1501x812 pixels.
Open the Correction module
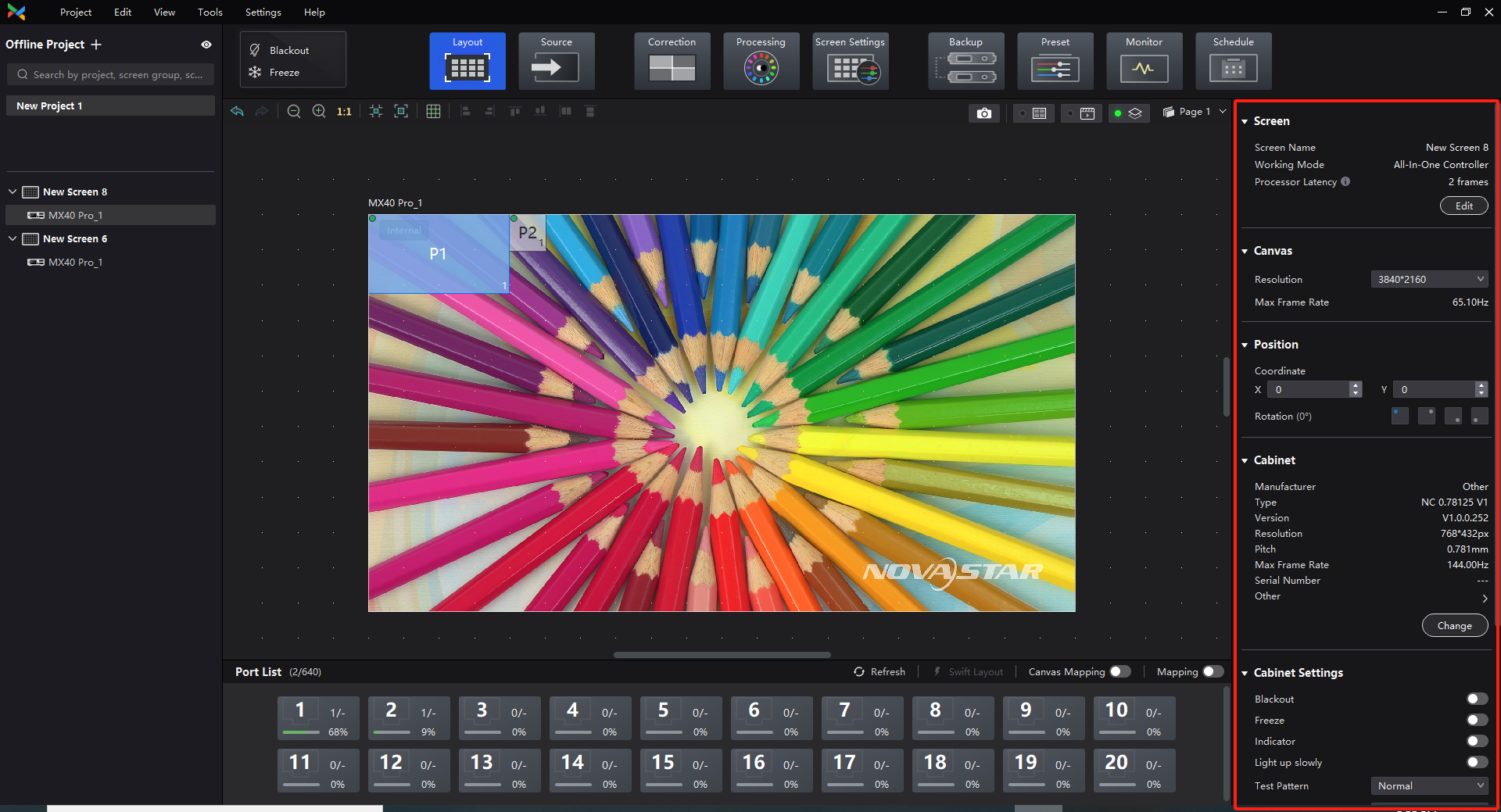672,61
